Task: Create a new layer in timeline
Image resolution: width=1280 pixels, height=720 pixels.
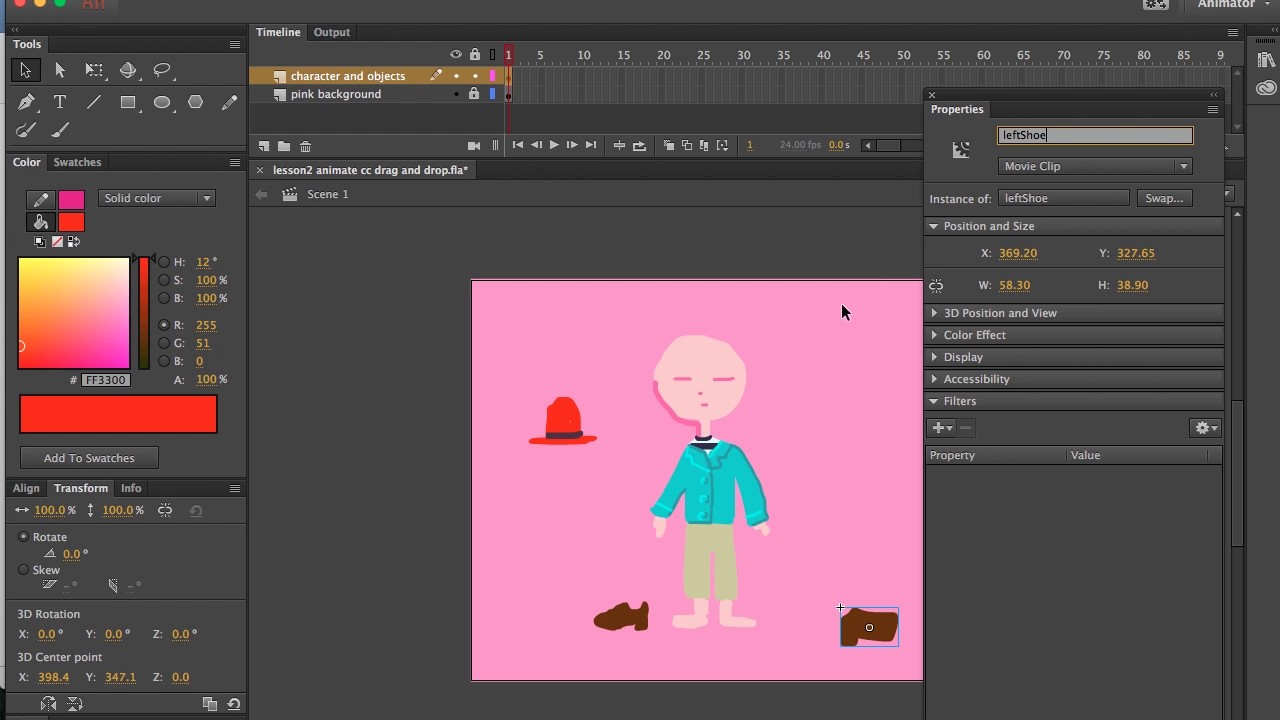Action: click(264, 146)
